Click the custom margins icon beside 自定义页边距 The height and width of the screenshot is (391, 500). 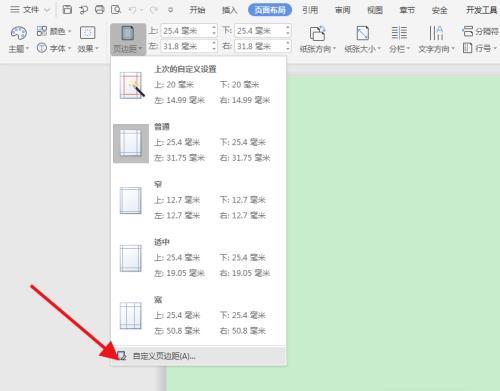(x=122, y=356)
